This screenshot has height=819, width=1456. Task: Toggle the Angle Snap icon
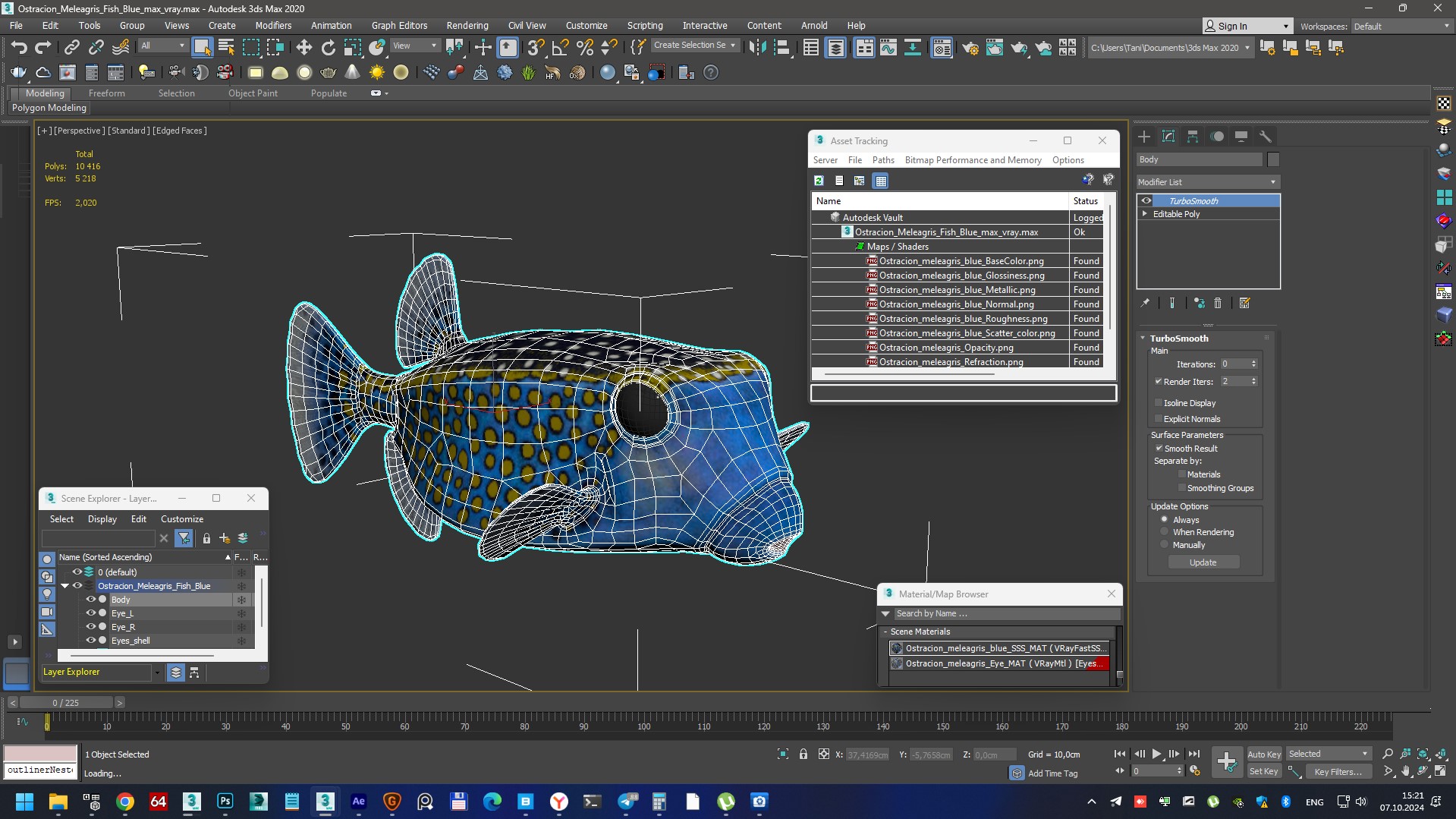(560, 48)
